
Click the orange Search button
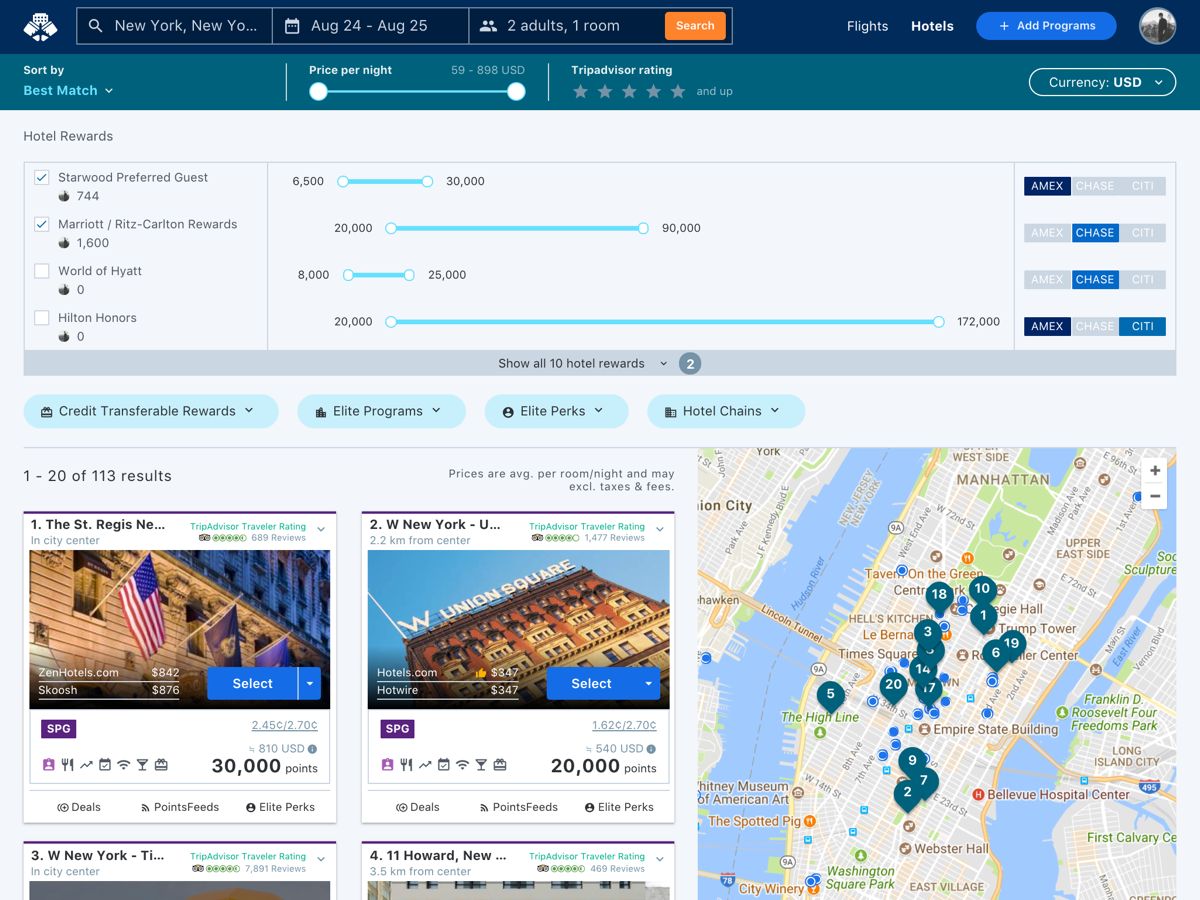[695, 26]
